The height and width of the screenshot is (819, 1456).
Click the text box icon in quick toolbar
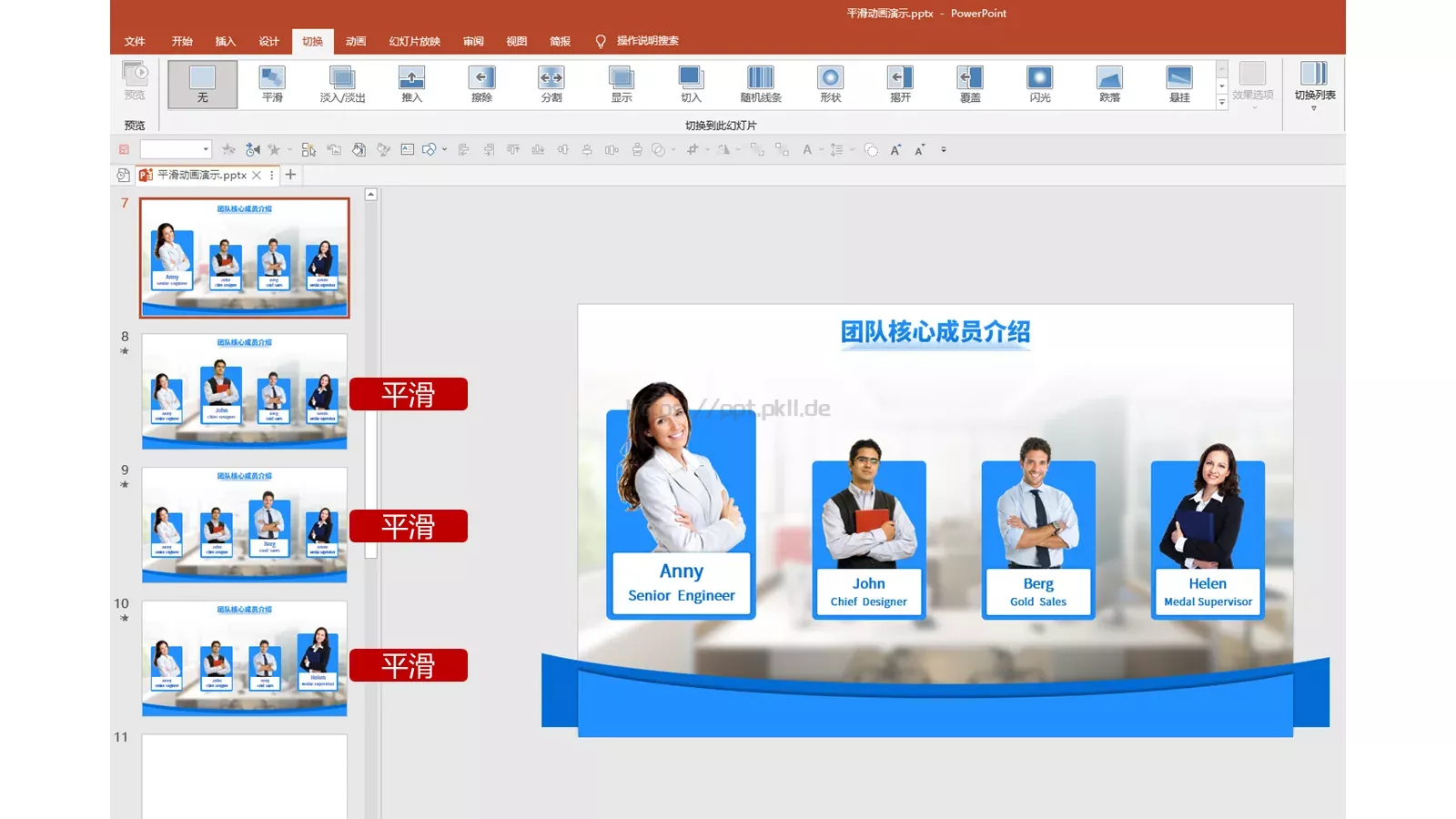pyautogui.click(x=408, y=149)
